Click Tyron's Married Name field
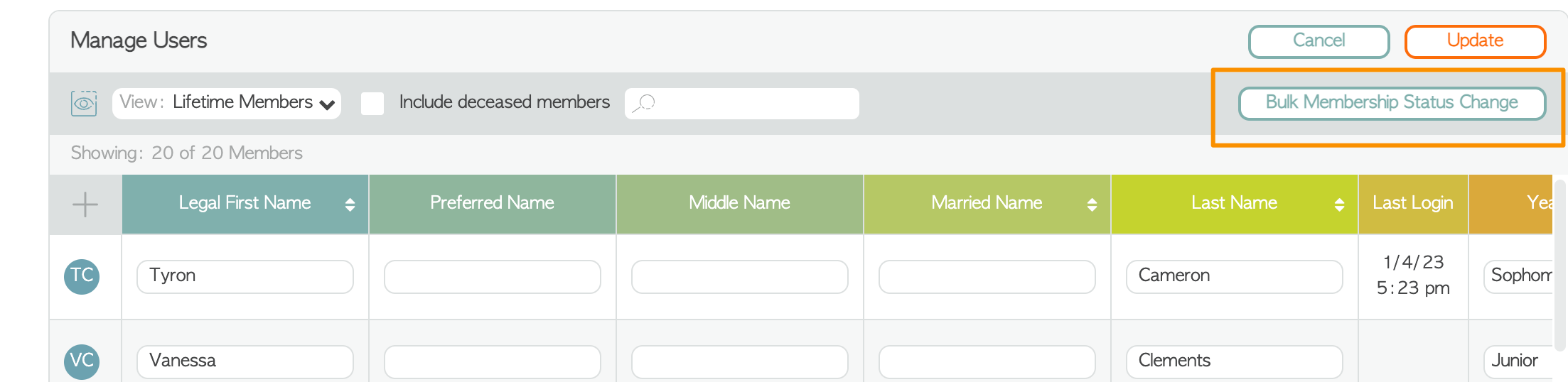The image size is (1568, 382). tap(987, 276)
